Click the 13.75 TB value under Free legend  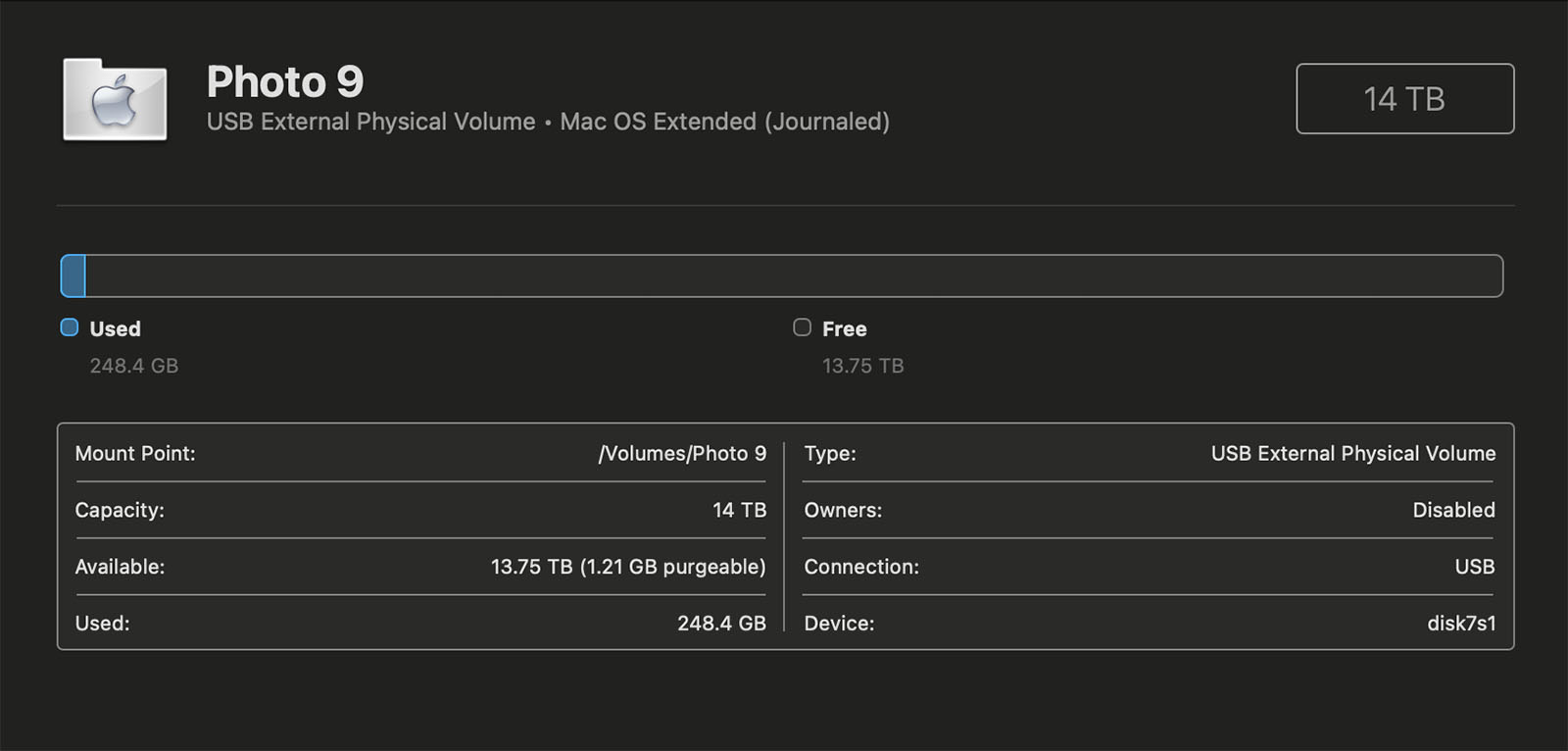click(x=862, y=366)
